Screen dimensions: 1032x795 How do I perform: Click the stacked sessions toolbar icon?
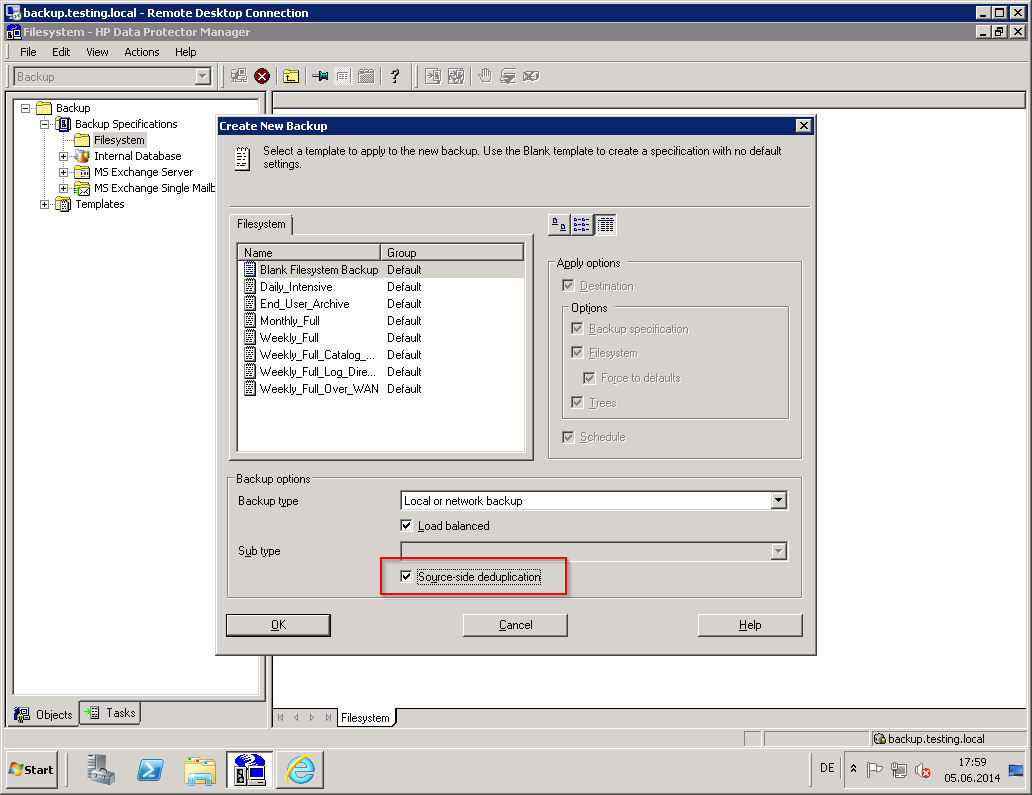[508, 76]
